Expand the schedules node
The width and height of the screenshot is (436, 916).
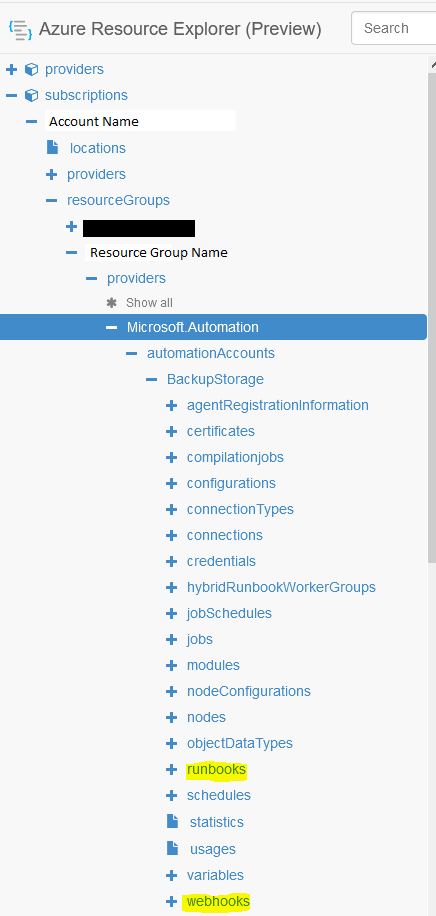(x=171, y=796)
